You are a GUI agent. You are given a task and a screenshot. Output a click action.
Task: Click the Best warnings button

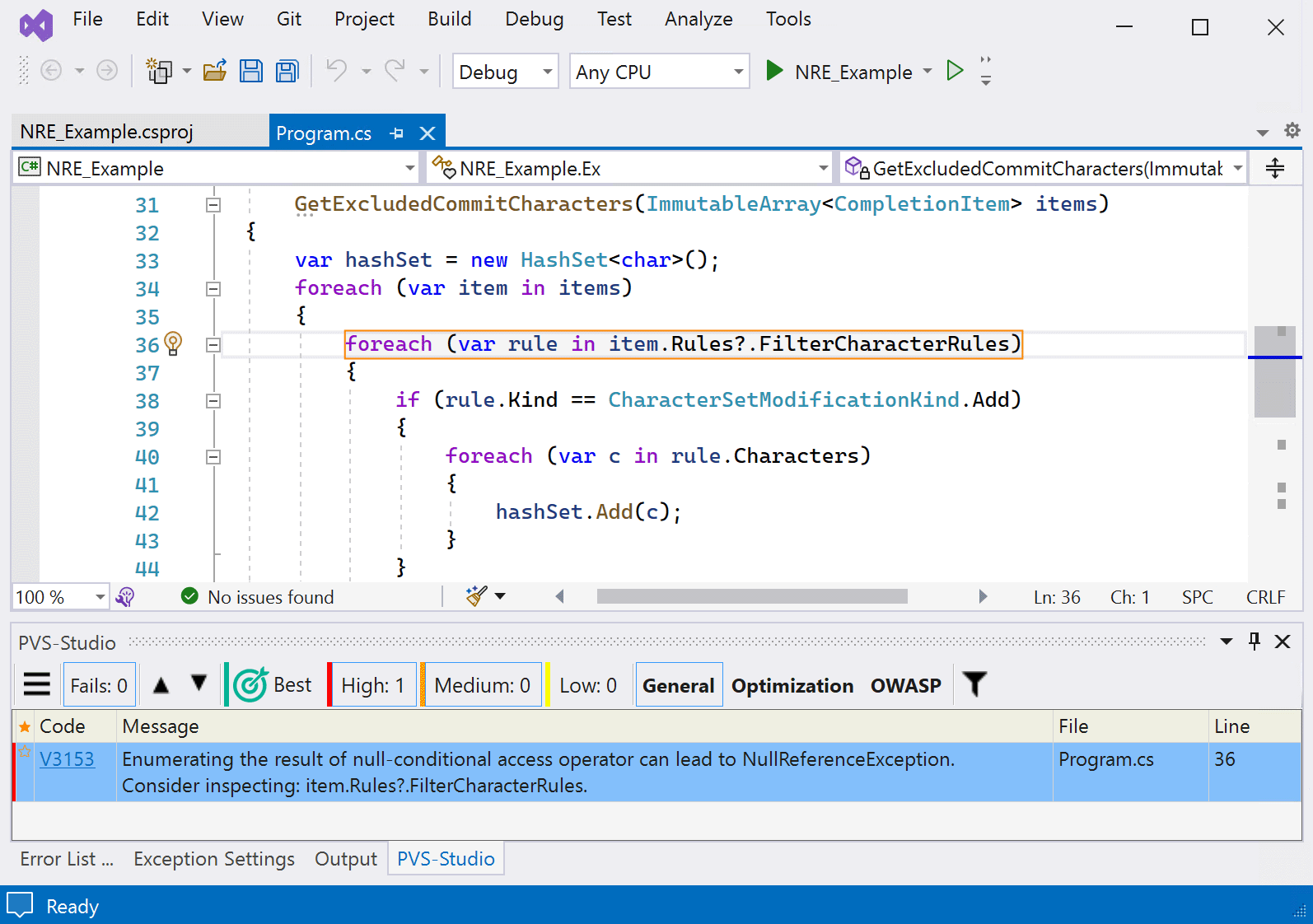click(273, 685)
